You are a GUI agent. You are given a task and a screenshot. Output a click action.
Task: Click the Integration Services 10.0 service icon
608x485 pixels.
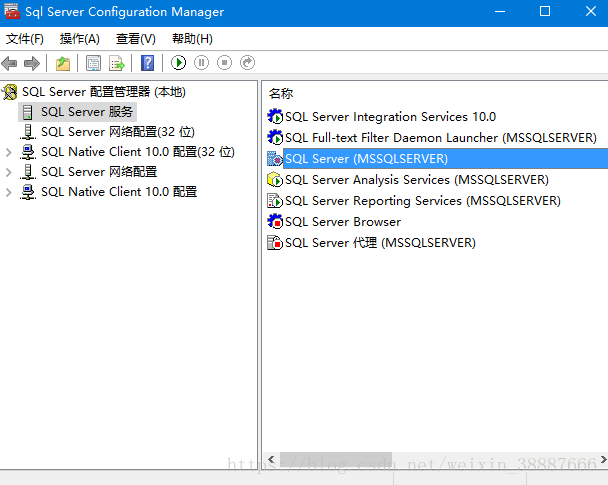click(275, 116)
